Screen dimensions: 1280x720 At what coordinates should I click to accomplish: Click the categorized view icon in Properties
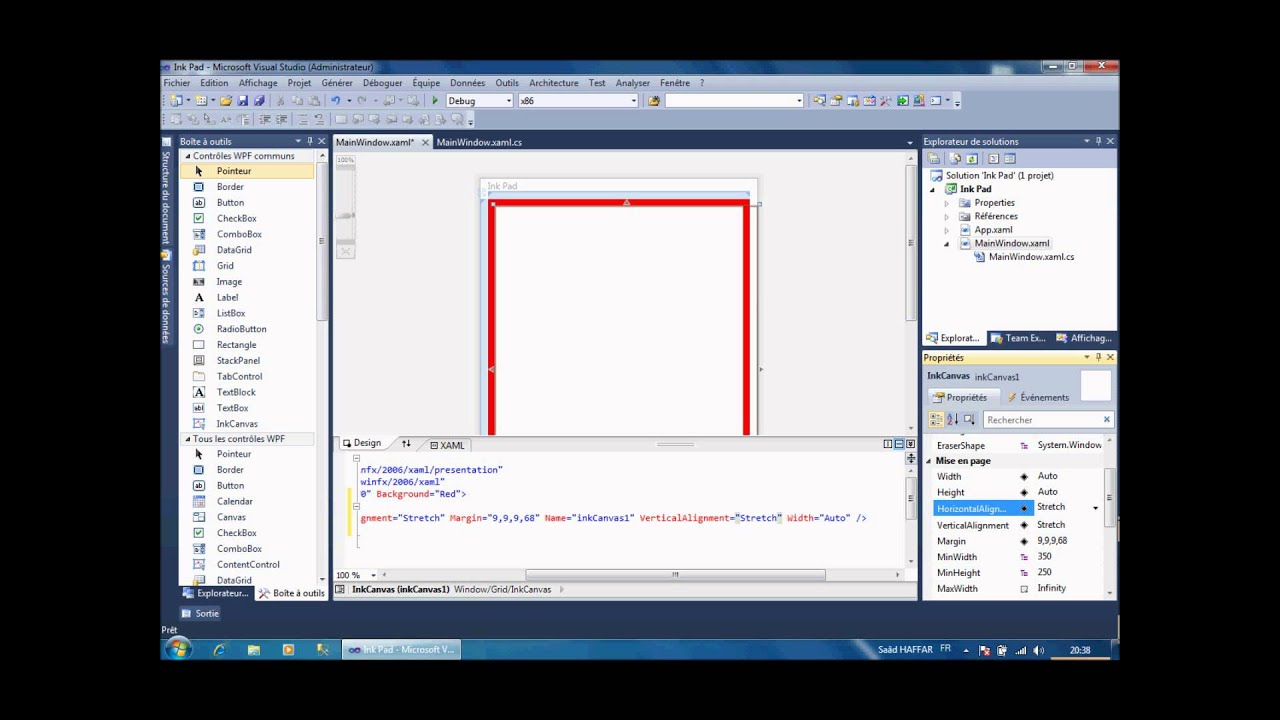[936, 420]
